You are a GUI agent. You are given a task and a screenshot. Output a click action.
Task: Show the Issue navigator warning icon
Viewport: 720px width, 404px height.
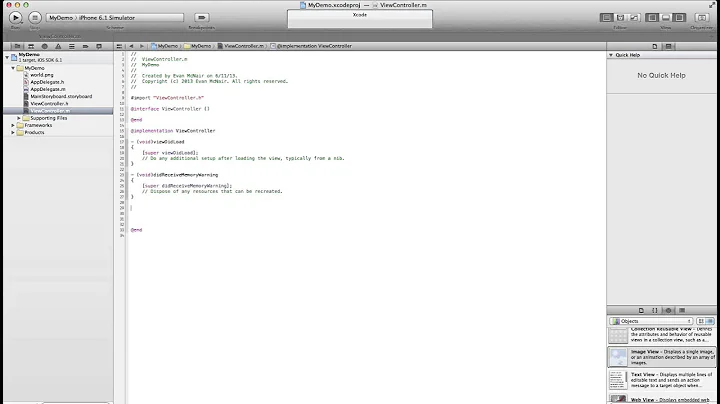[58, 46]
